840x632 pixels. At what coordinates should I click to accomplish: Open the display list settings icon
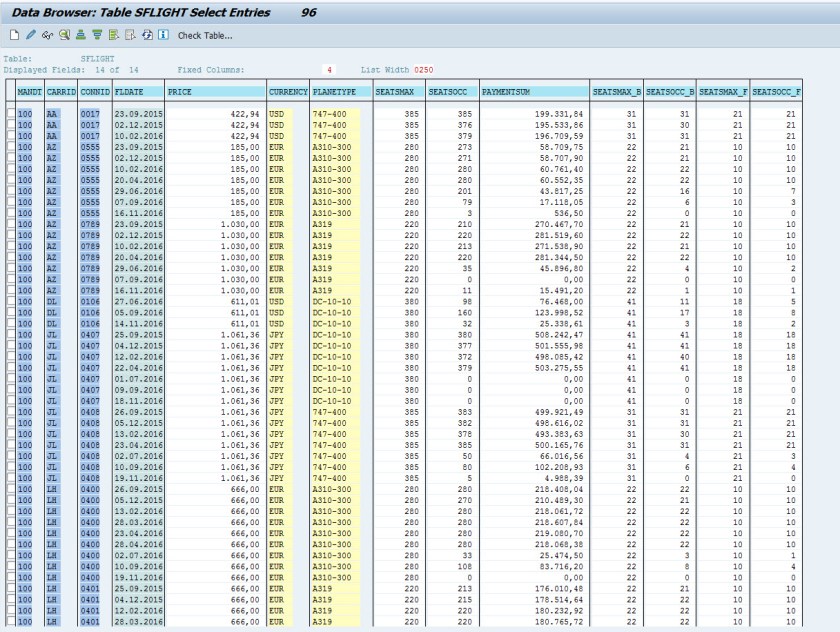click(x=113, y=36)
